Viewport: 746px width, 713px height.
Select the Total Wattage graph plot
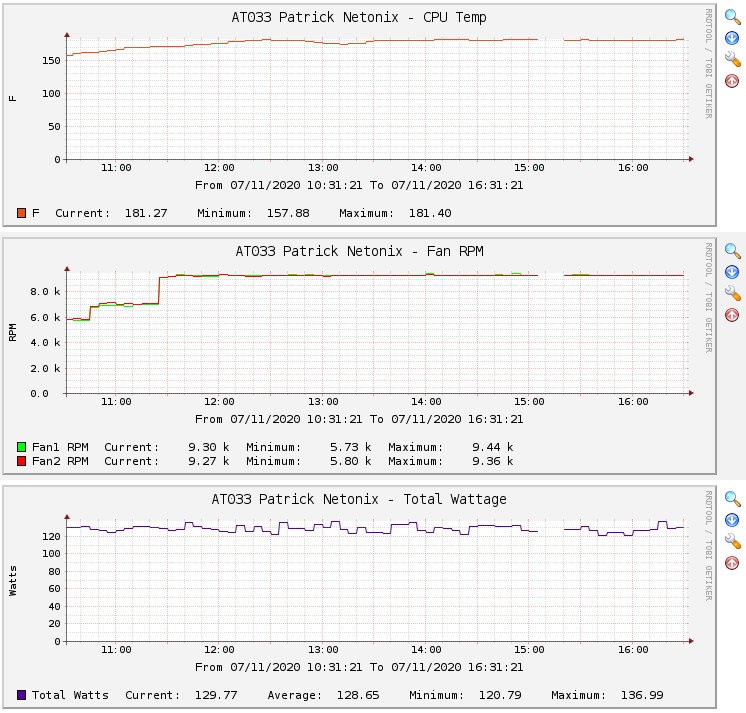click(376, 580)
